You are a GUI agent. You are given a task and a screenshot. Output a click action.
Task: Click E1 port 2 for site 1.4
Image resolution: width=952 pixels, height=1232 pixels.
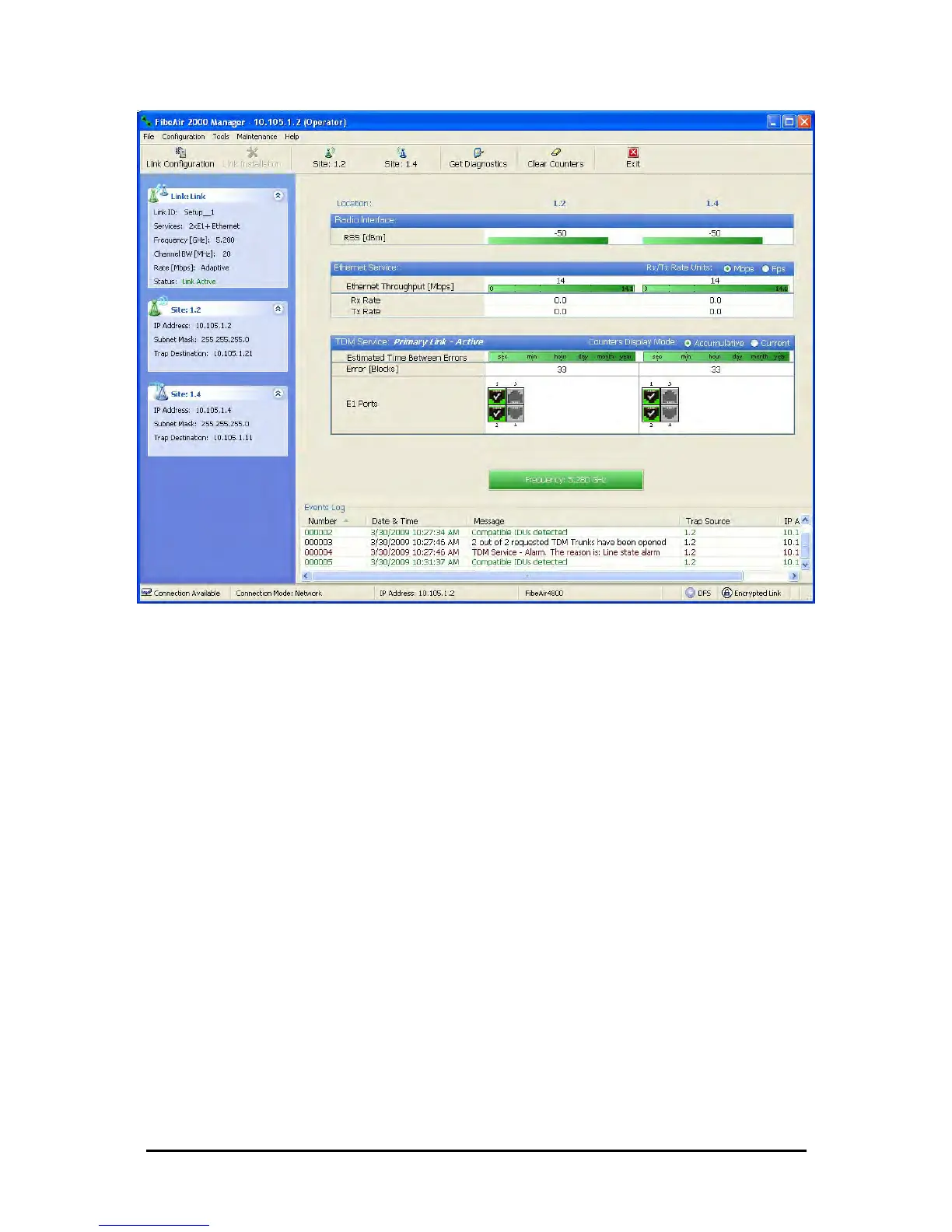651,414
